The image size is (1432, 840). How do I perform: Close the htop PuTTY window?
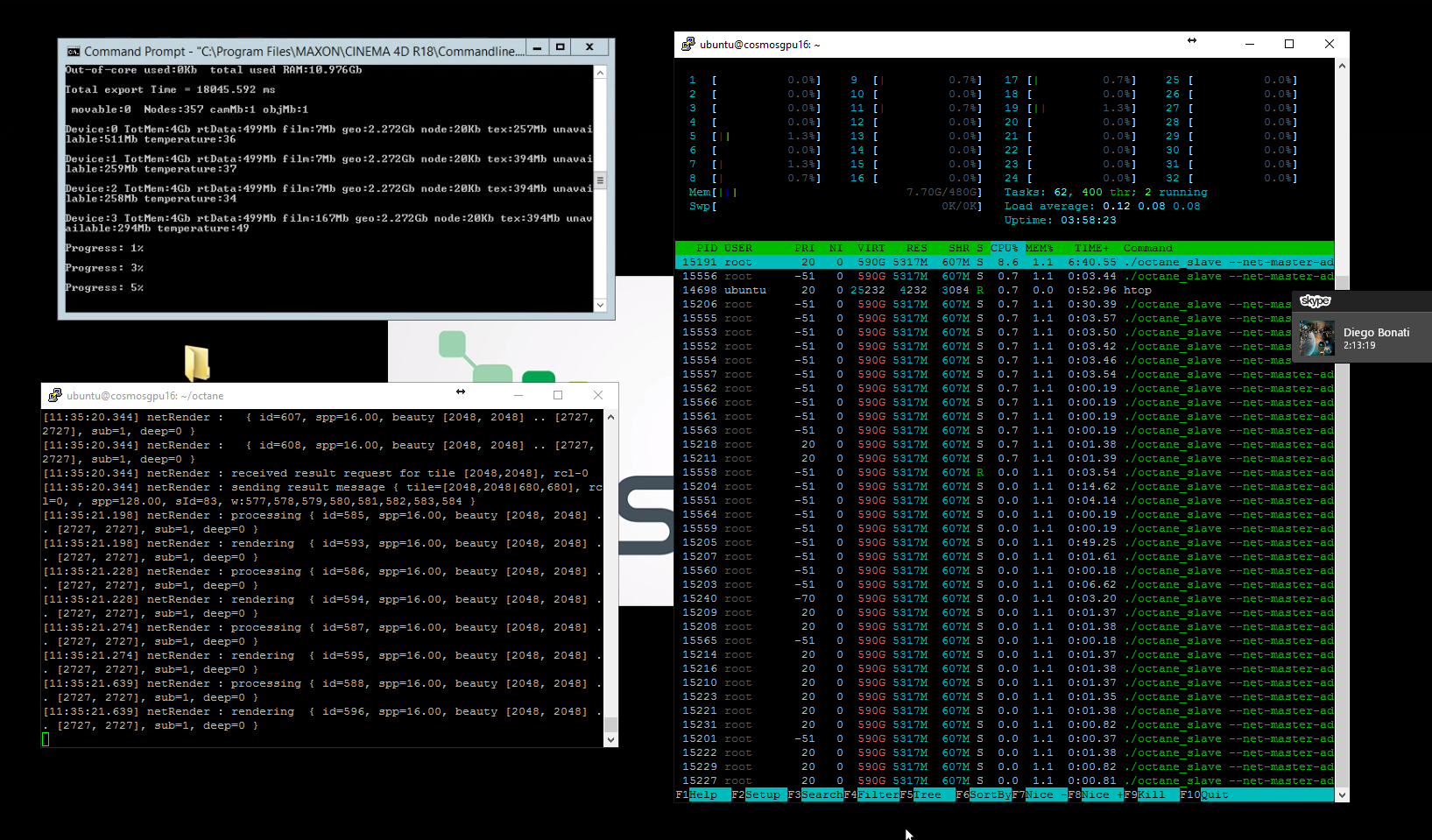(1330, 44)
